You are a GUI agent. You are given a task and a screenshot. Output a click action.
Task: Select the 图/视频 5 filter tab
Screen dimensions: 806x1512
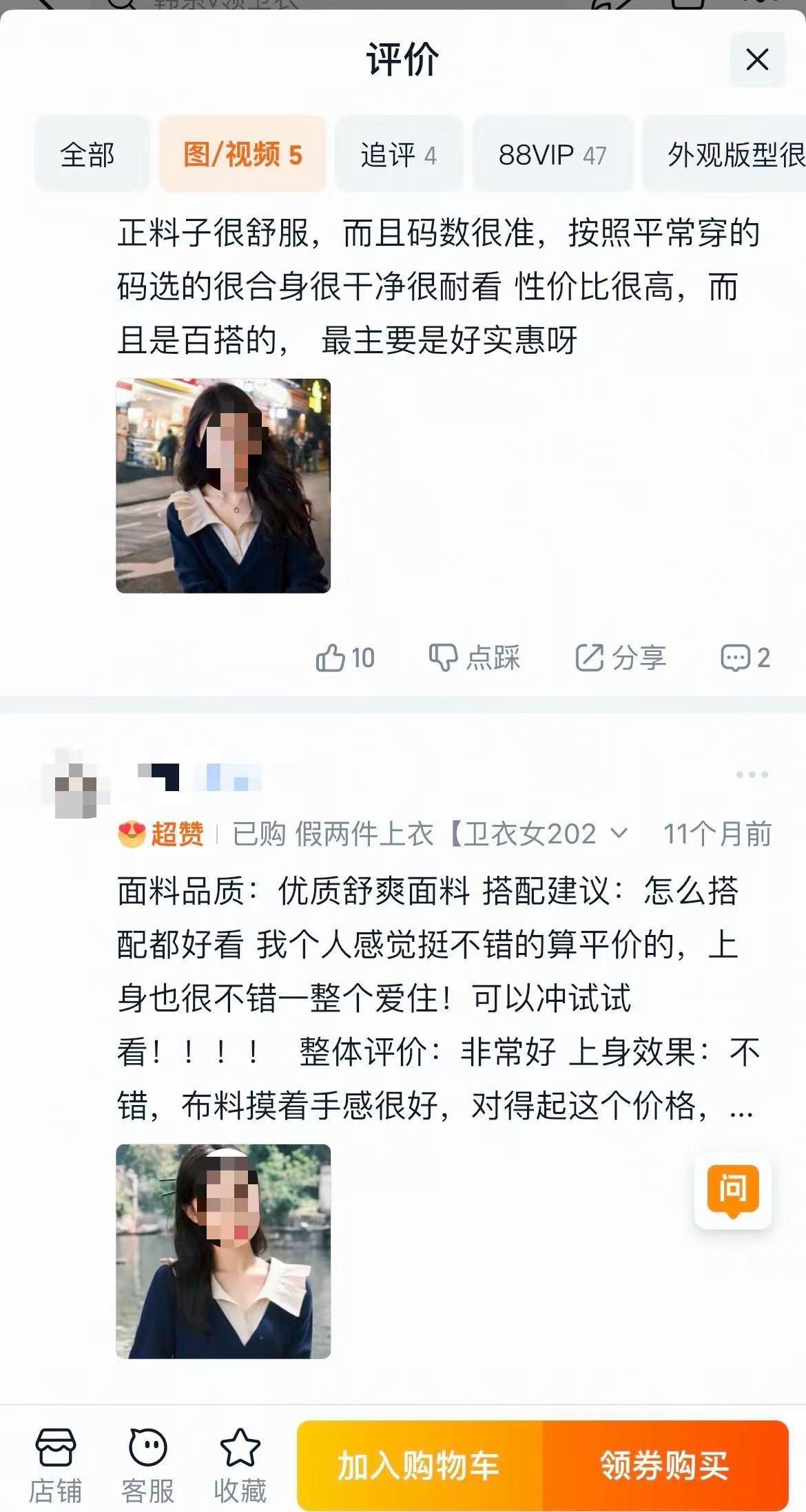pos(242,154)
